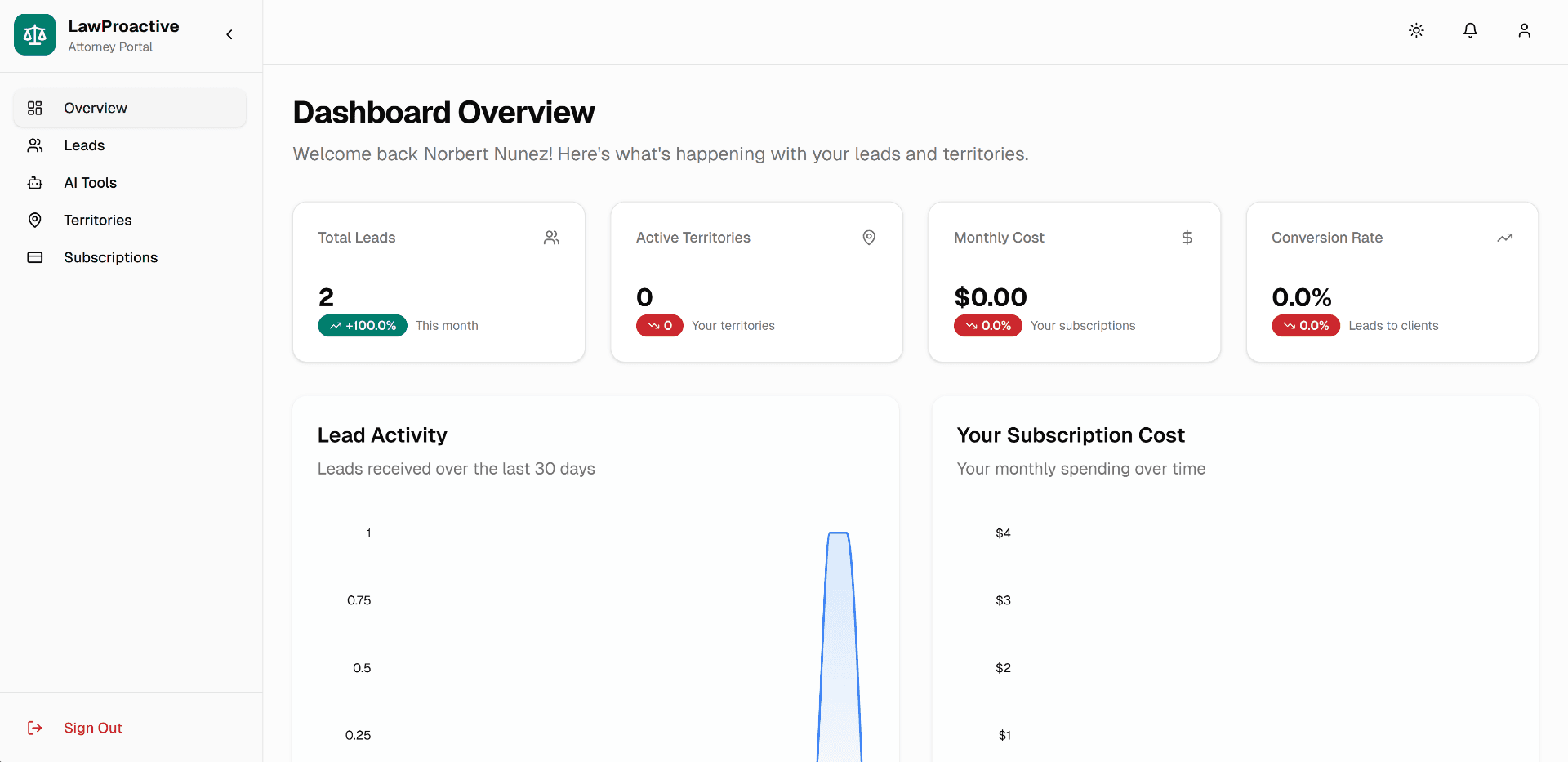Viewport: 1568px width, 762px height.
Task: Open the user profile icon
Action: click(x=1524, y=30)
